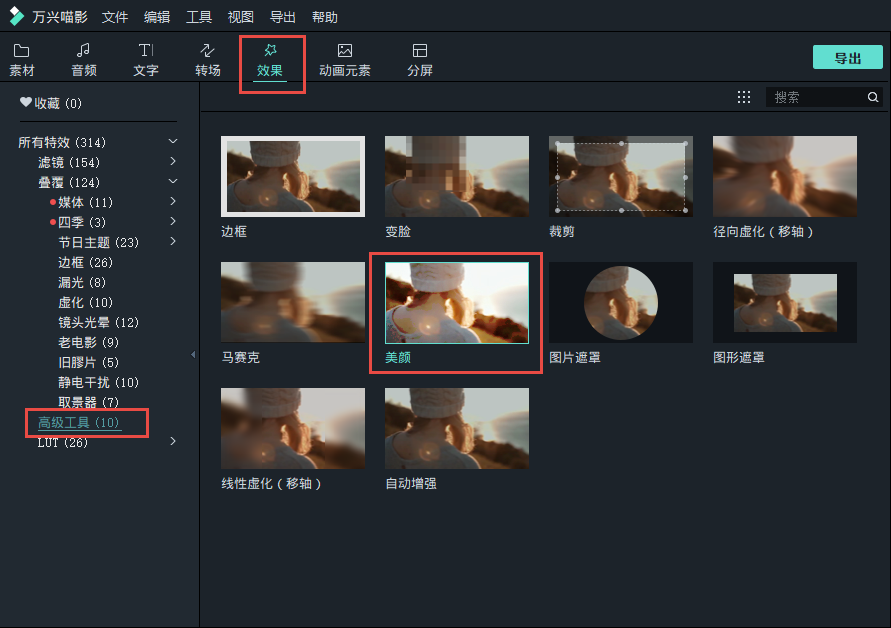The image size is (891, 628).
Task: Switch to the 效果 tab
Action: 272,57
